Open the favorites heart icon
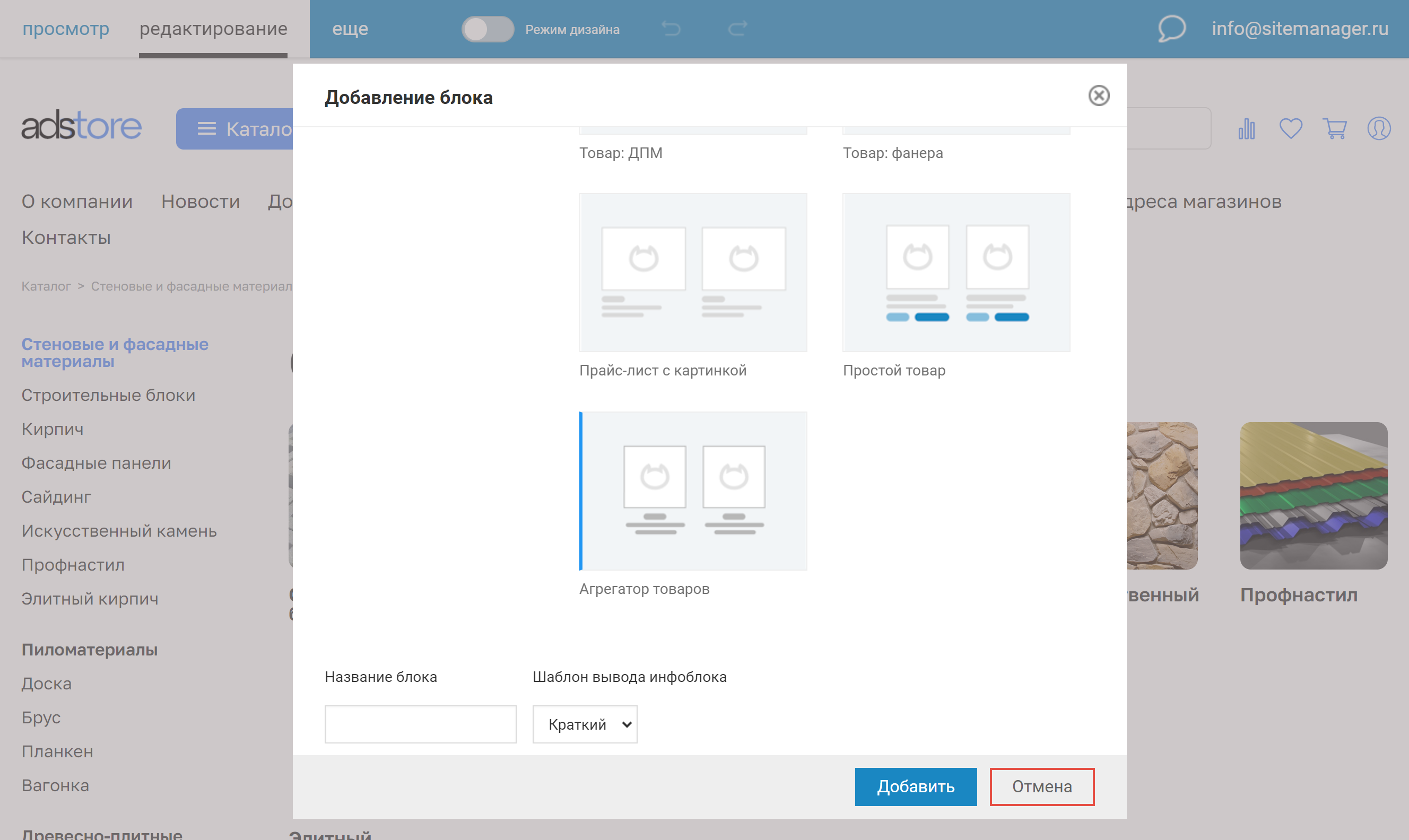 1290,128
